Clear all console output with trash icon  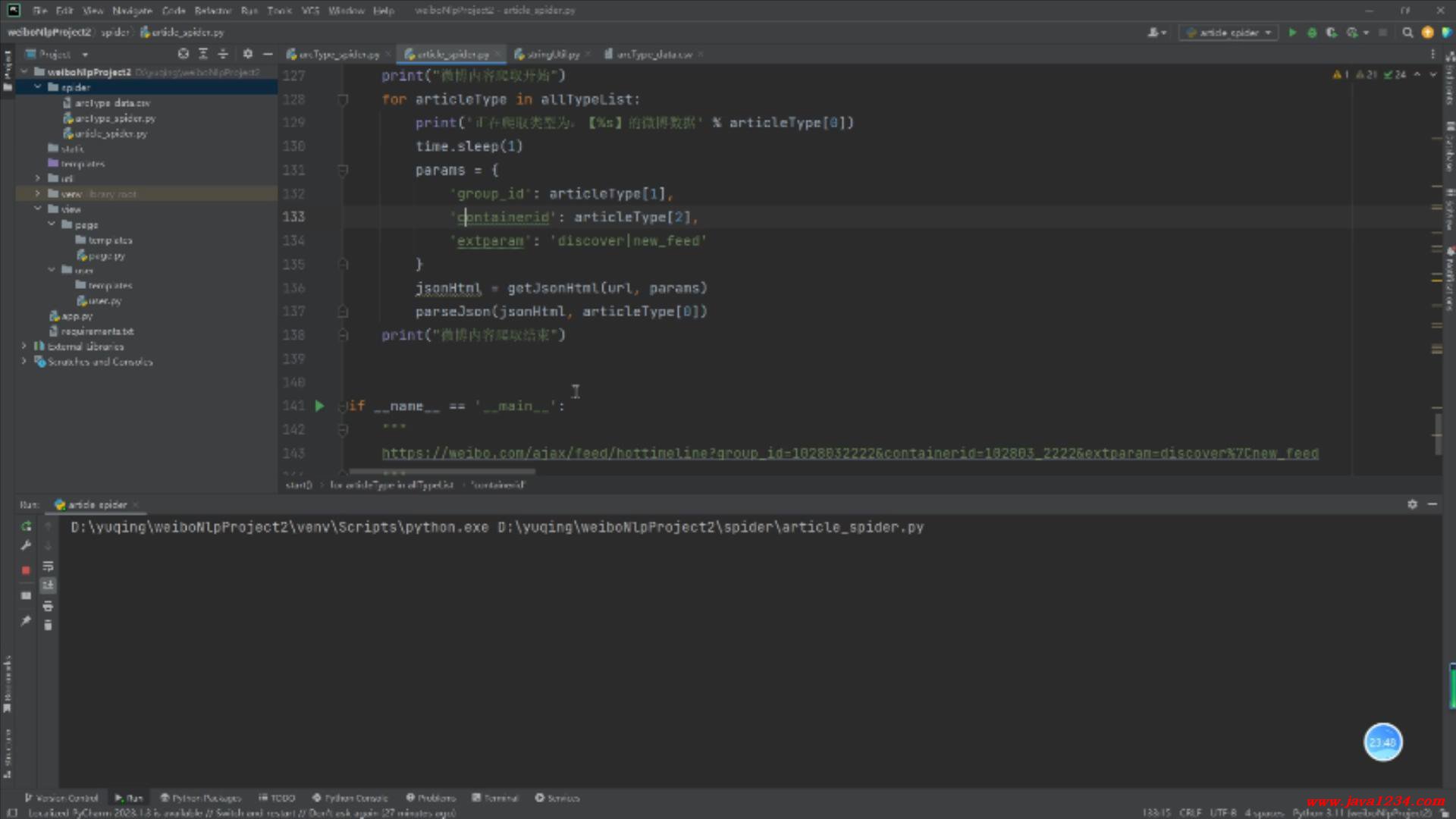(48, 625)
